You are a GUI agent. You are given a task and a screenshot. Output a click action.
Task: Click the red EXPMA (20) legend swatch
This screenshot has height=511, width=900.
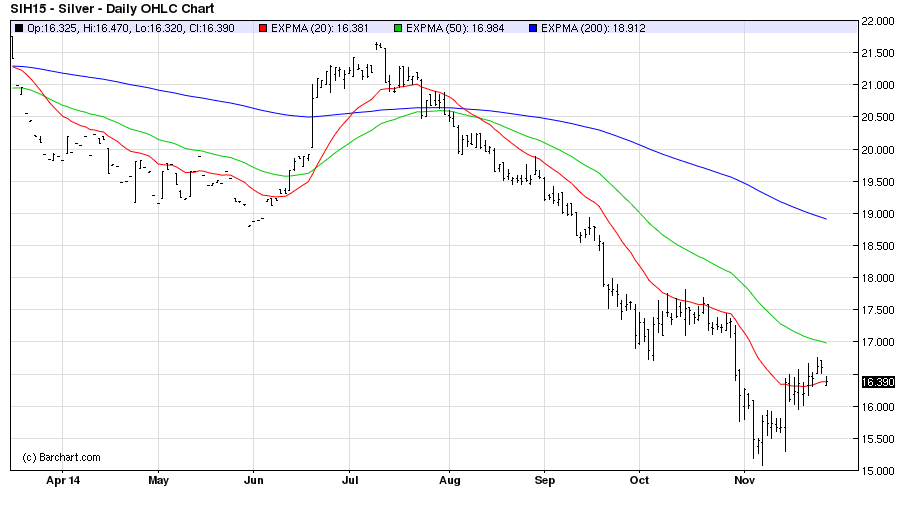261,28
